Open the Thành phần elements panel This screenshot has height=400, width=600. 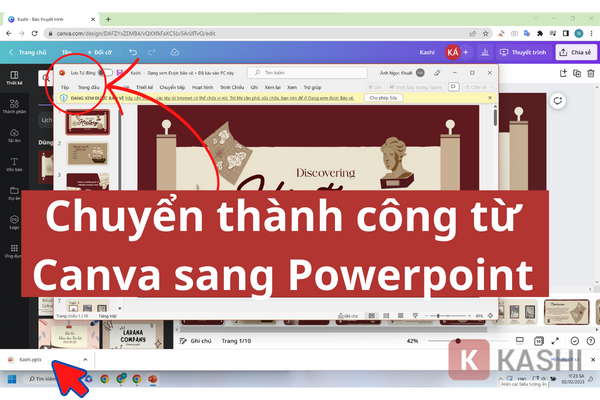pyautogui.click(x=14, y=107)
